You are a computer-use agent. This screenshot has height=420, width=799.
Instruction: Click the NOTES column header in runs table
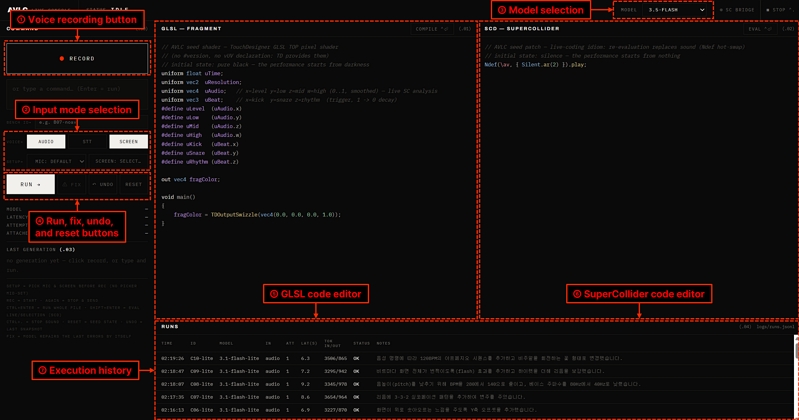(383, 344)
